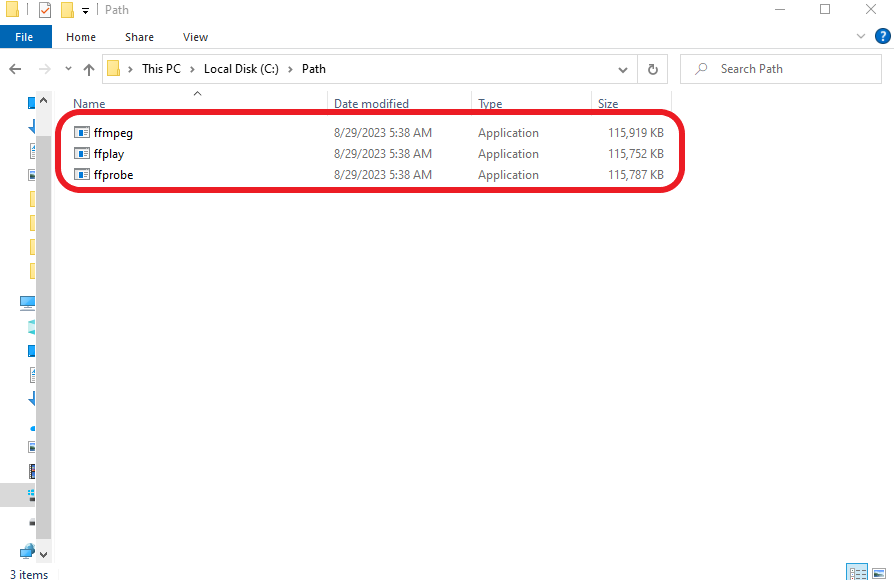Minimize the Path window
Screen dimensions: 894x580
(780, 9)
